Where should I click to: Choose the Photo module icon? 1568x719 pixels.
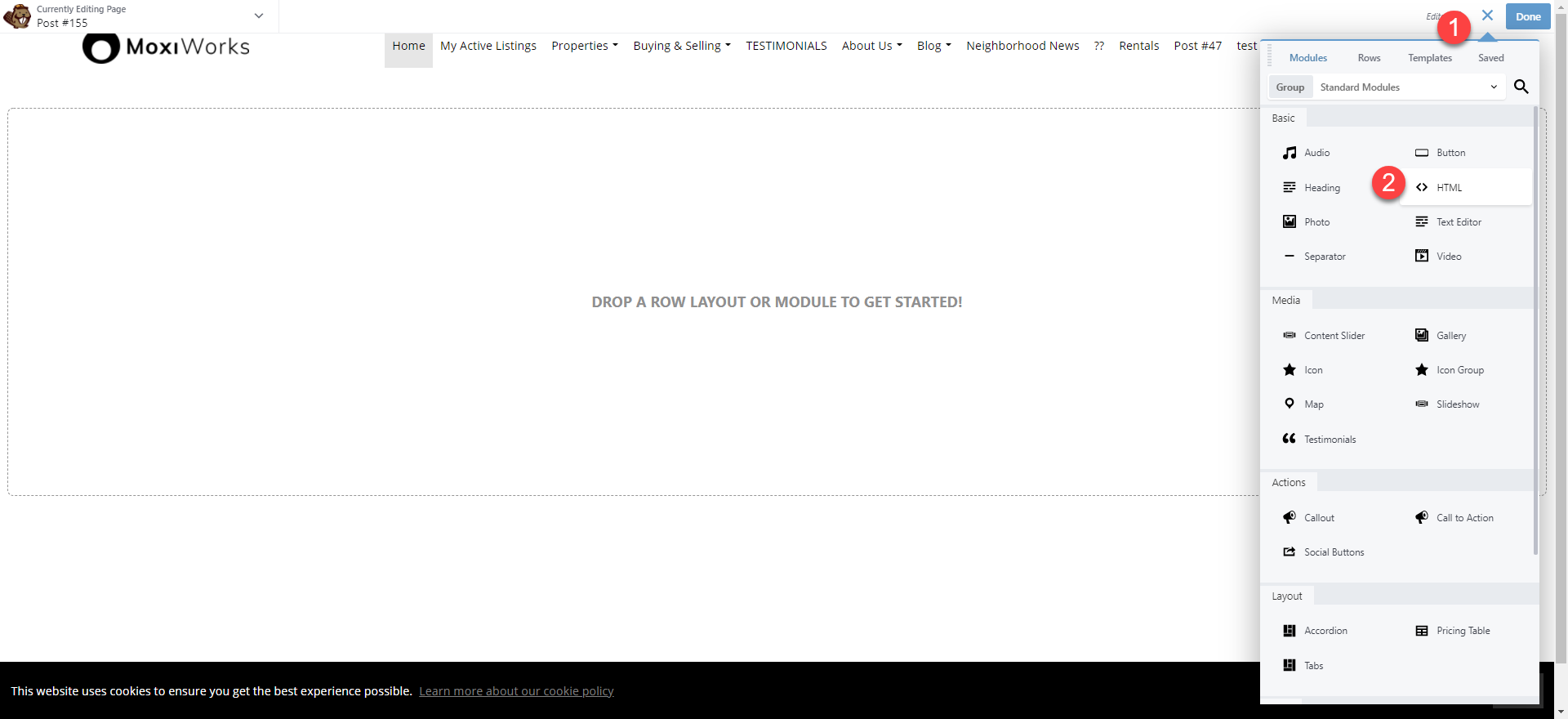1290,222
